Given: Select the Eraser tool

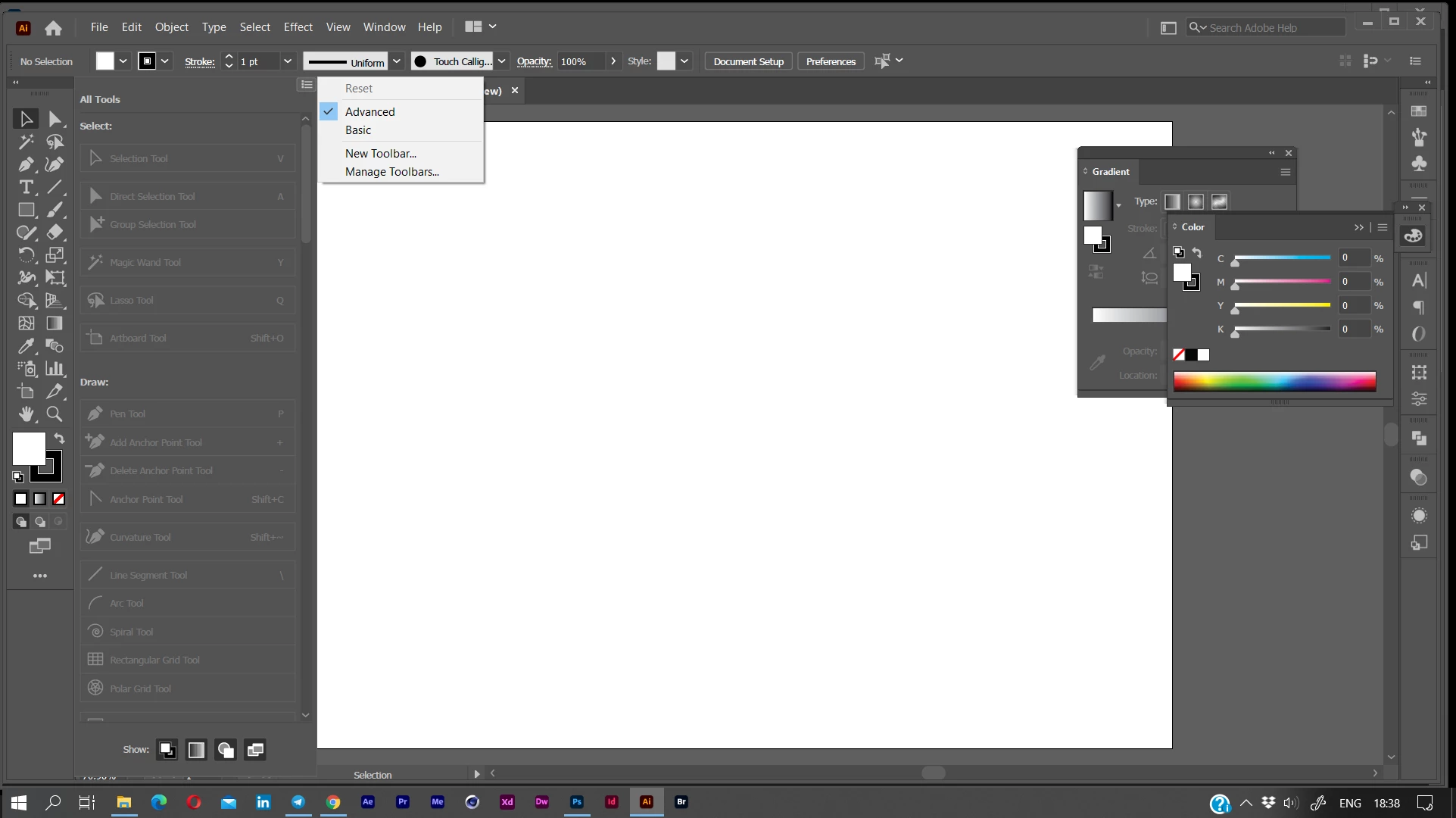Looking at the screenshot, I should click(55, 233).
